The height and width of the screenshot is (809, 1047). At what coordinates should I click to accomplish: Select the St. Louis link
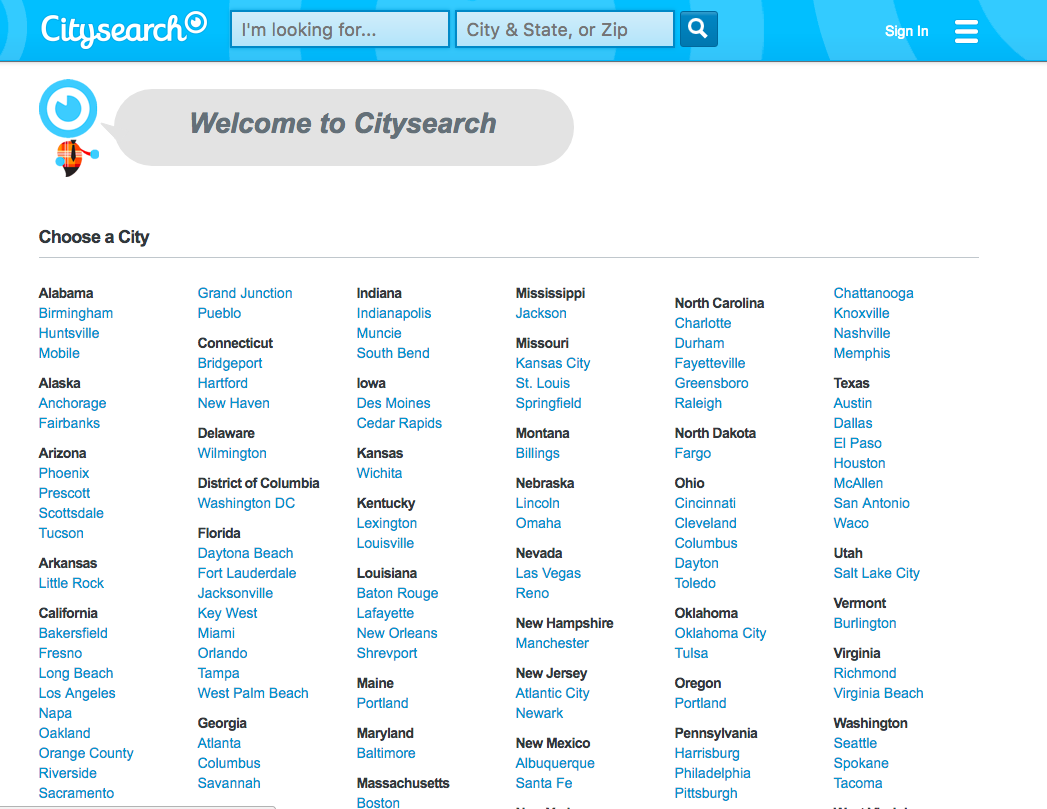tap(542, 383)
